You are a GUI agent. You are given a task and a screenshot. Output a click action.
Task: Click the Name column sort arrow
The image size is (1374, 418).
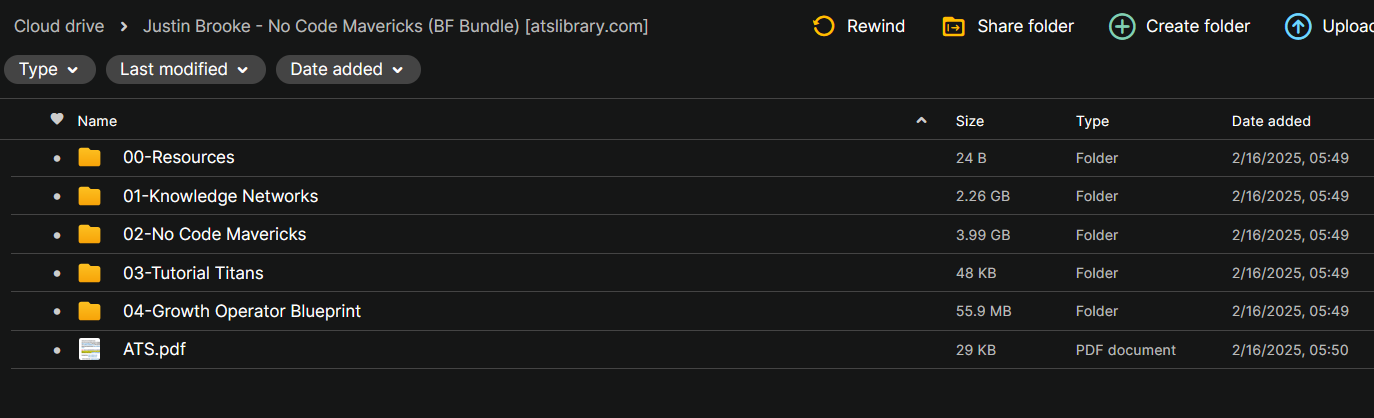coord(921,121)
